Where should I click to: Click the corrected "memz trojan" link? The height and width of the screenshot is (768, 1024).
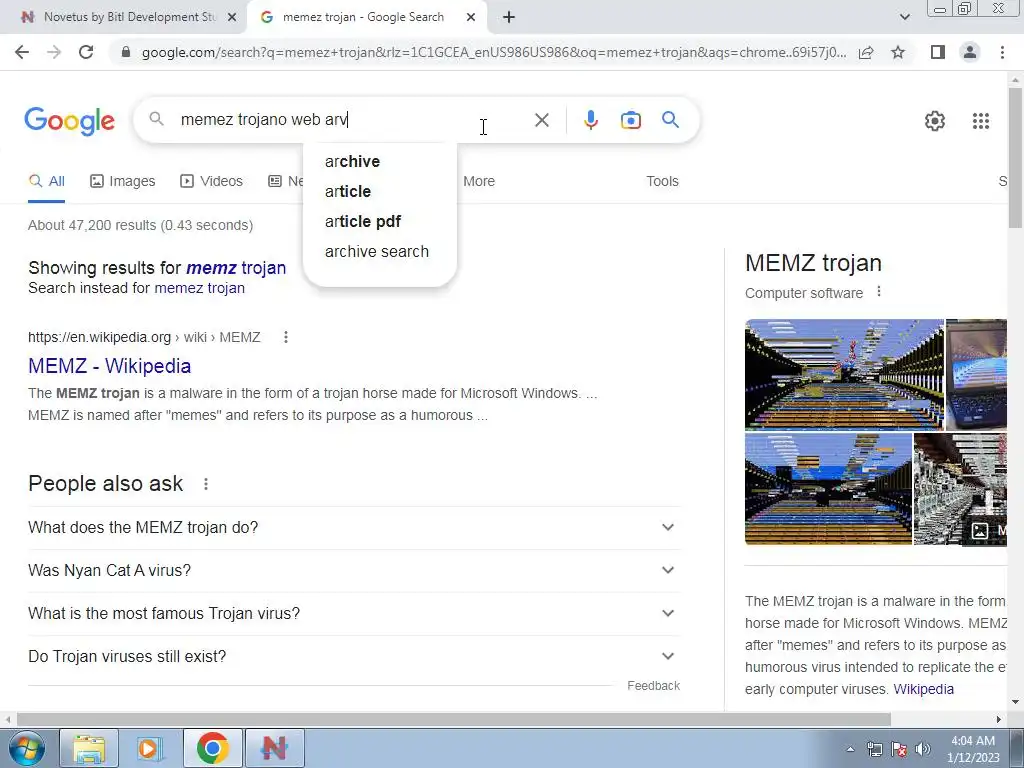tap(236, 268)
